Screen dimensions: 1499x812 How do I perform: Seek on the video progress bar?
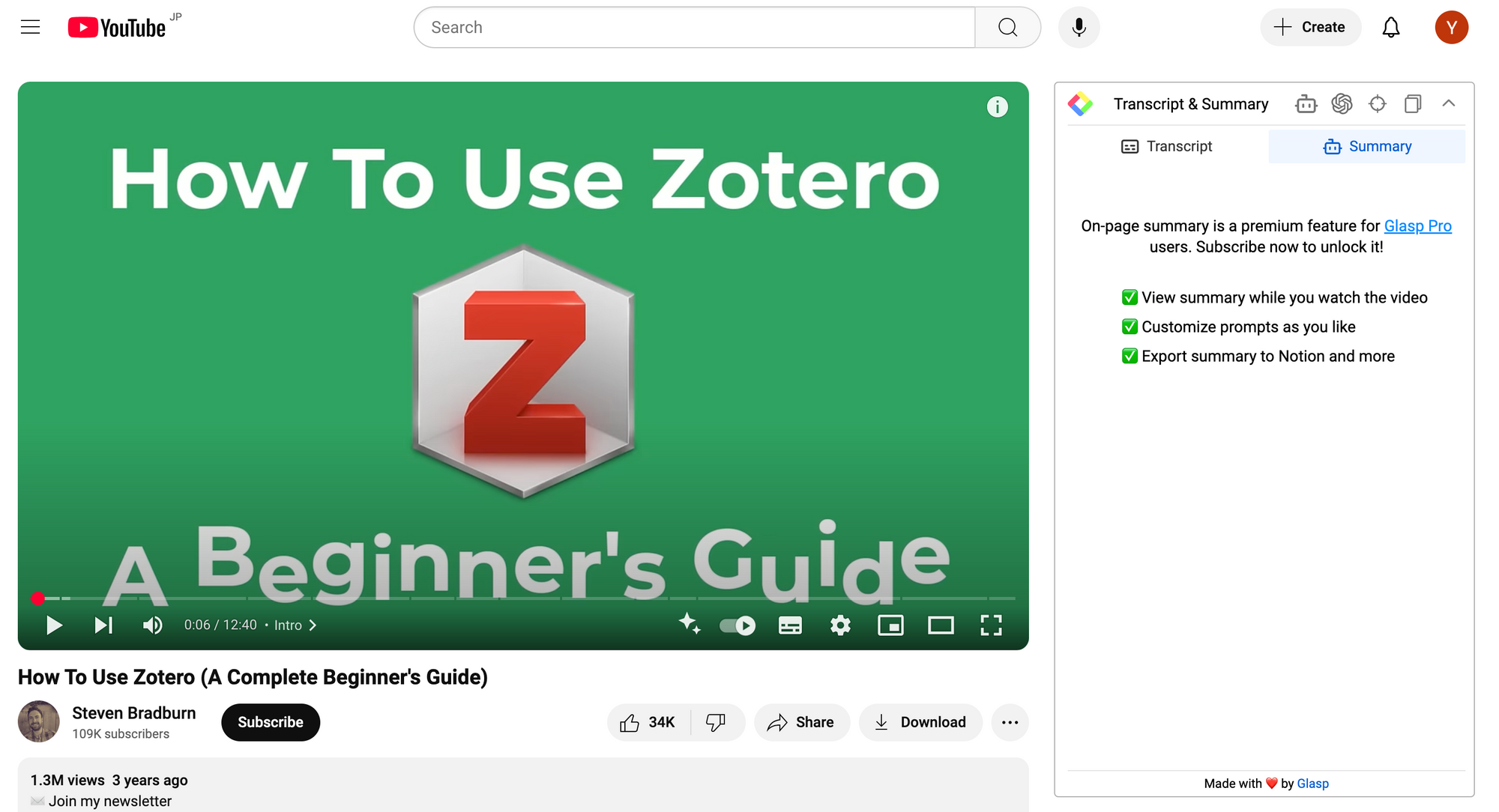pos(525,599)
